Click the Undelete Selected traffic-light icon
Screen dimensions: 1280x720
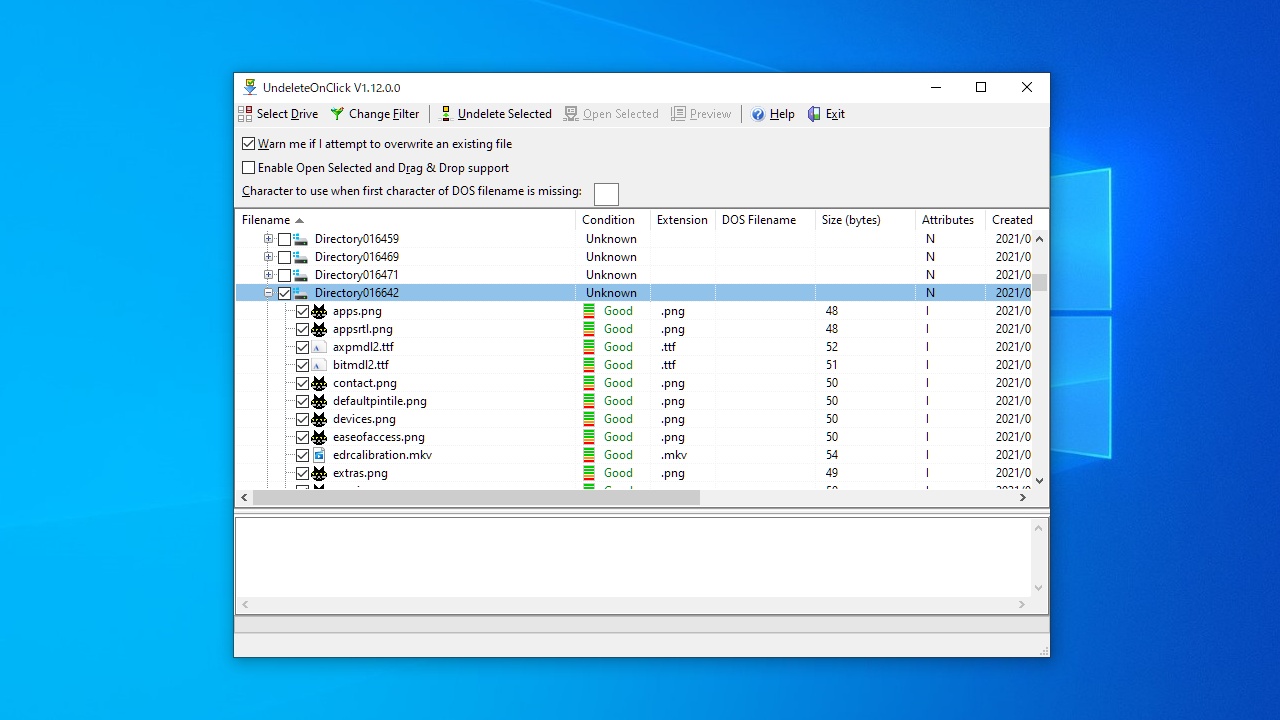pos(446,114)
